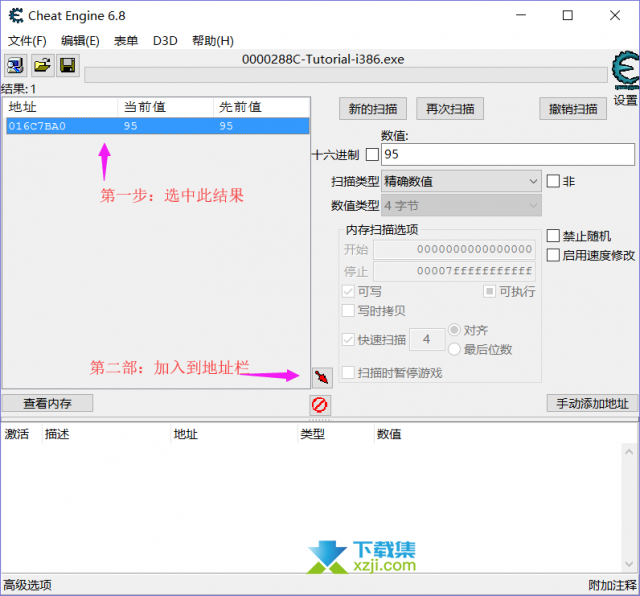The width and height of the screenshot is (640, 596).
Task: Open D3D menu
Action: click(x=165, y=41)
